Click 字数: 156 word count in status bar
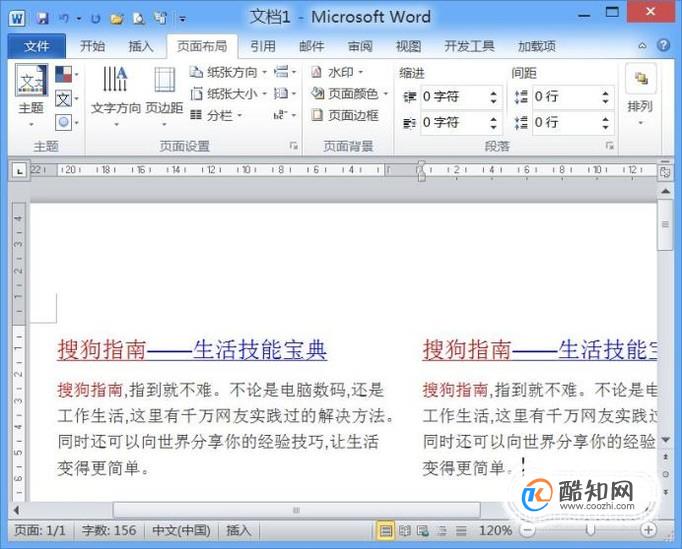Viewport: 682px width, 549px height. [x=109, y=530]
